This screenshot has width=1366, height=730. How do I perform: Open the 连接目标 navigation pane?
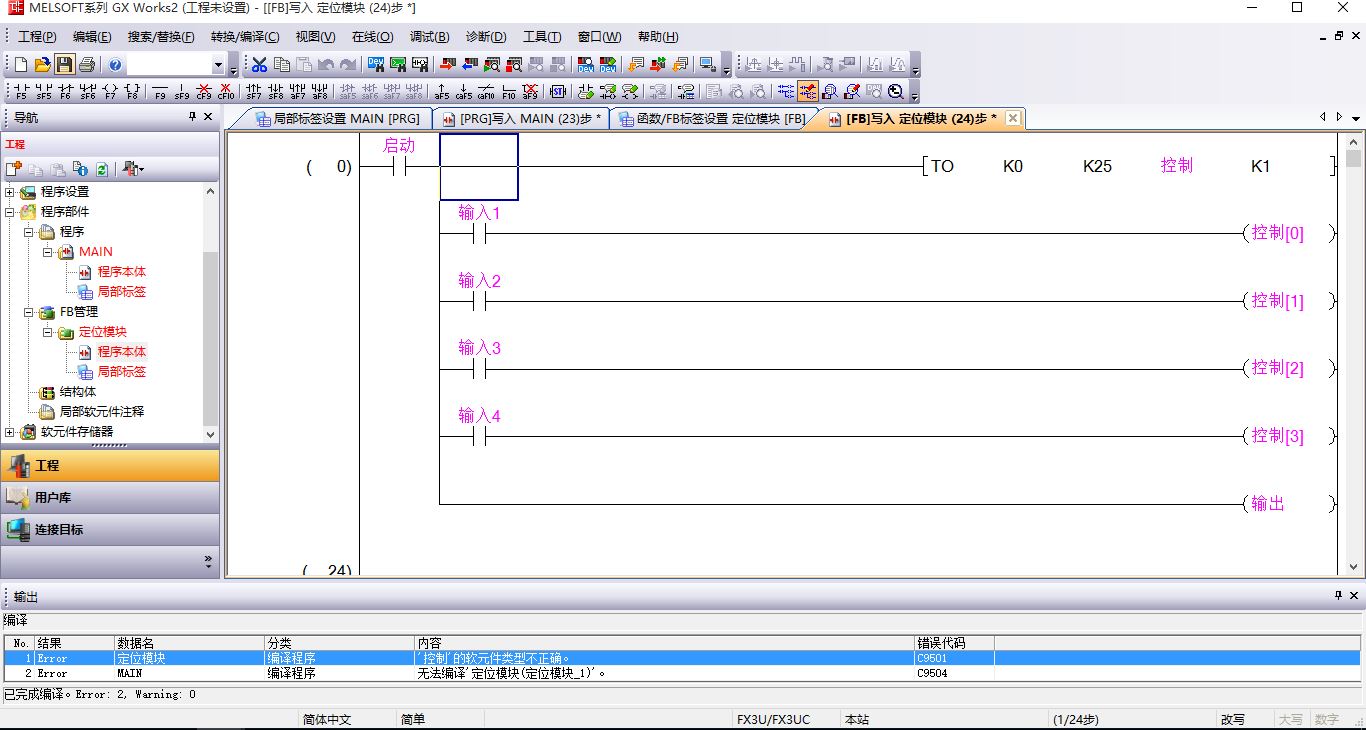point(58,530)
